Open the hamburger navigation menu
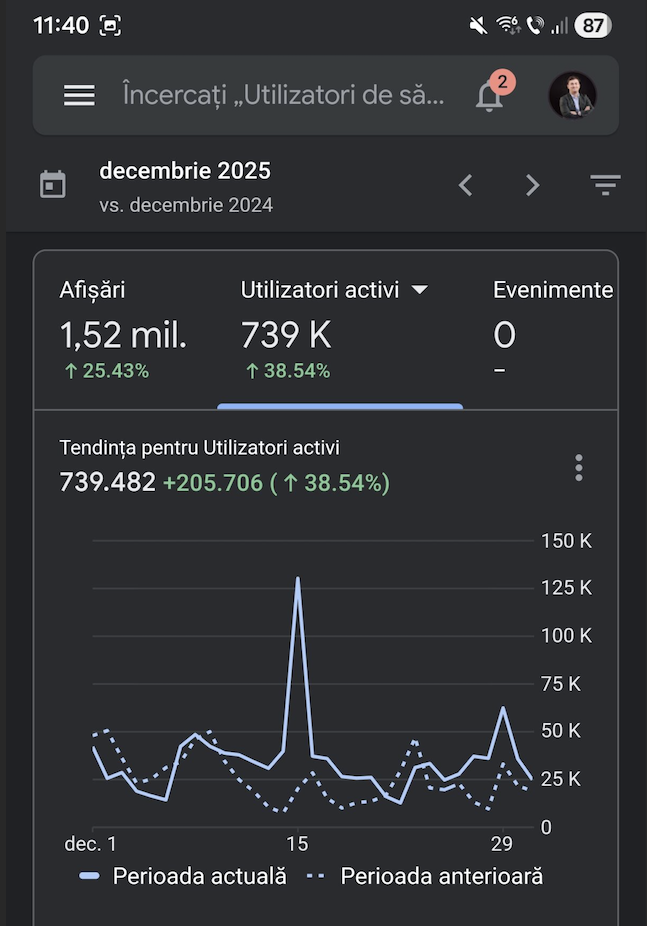The height and width of the screenshot is (926, 647). point(79,95)
